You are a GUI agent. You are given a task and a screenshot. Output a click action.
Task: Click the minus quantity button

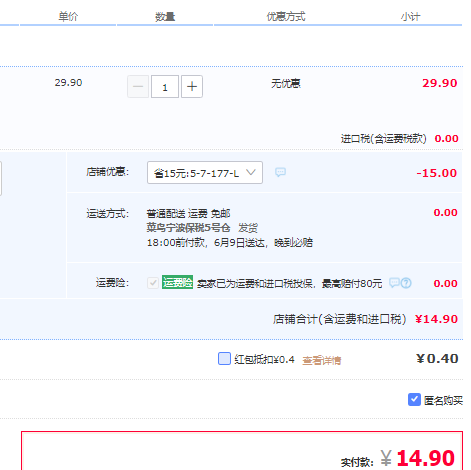click(138, 87)
